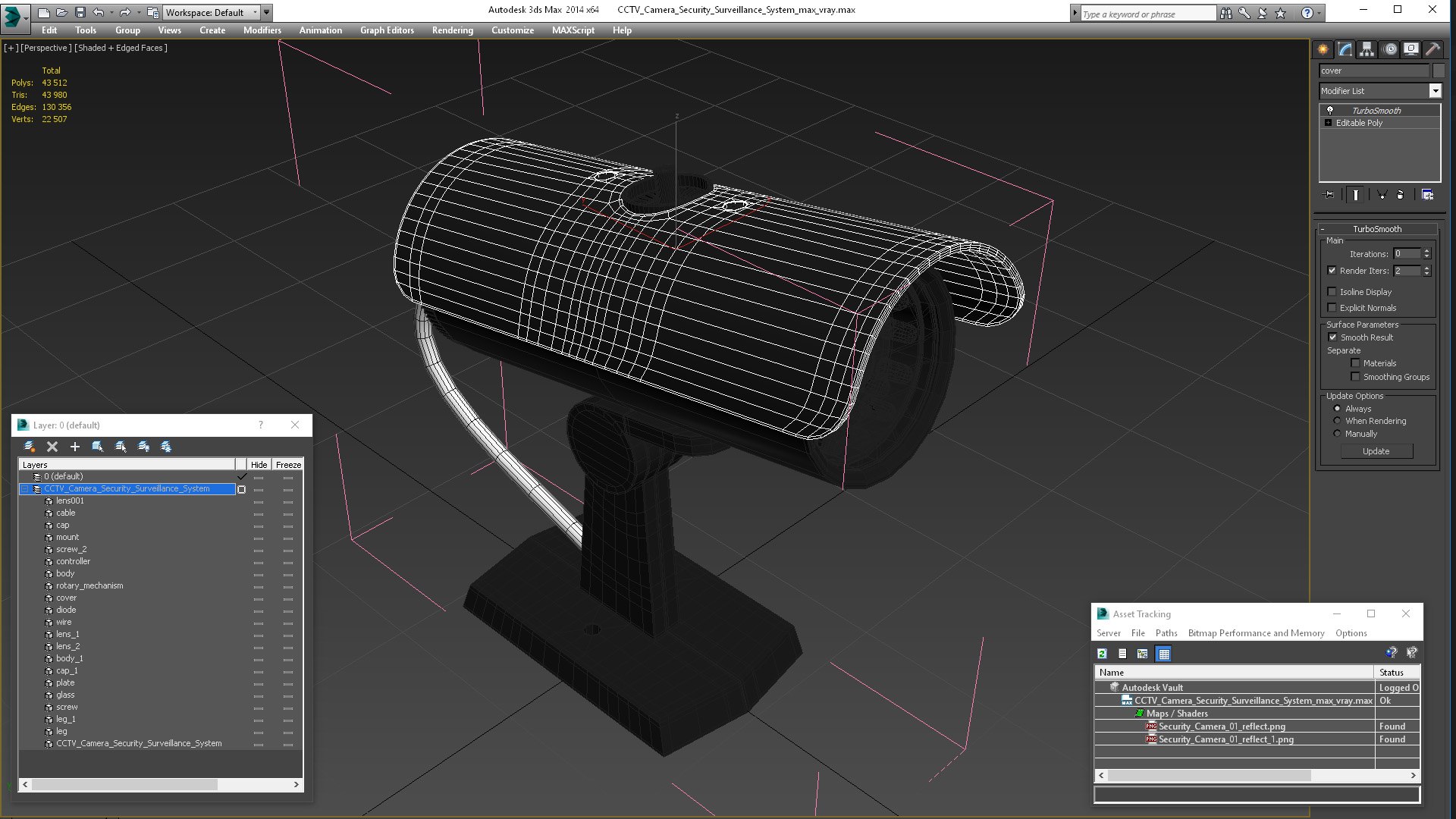This screenshot has width=1456, height=819.
Task: Click Pin Stack icon
Action: (1329, 195)
